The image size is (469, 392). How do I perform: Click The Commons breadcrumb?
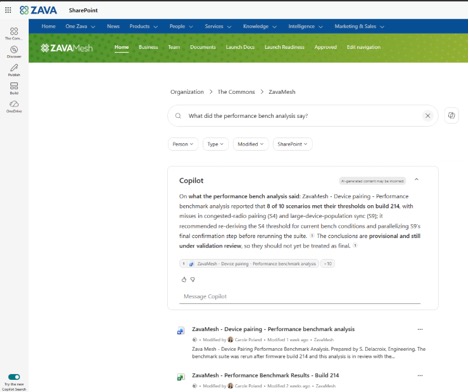point(236,92)
